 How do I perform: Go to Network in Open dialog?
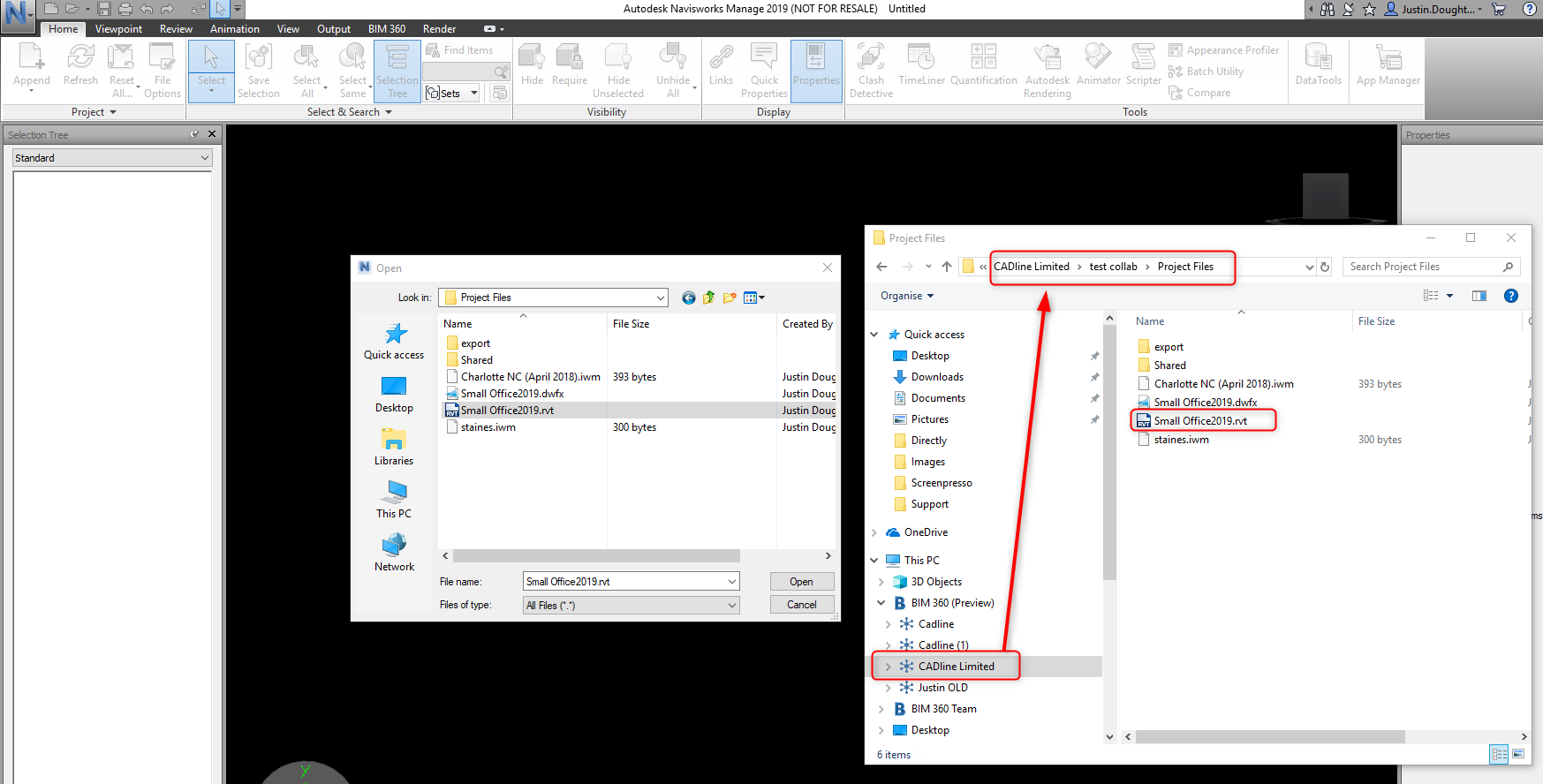394,553
